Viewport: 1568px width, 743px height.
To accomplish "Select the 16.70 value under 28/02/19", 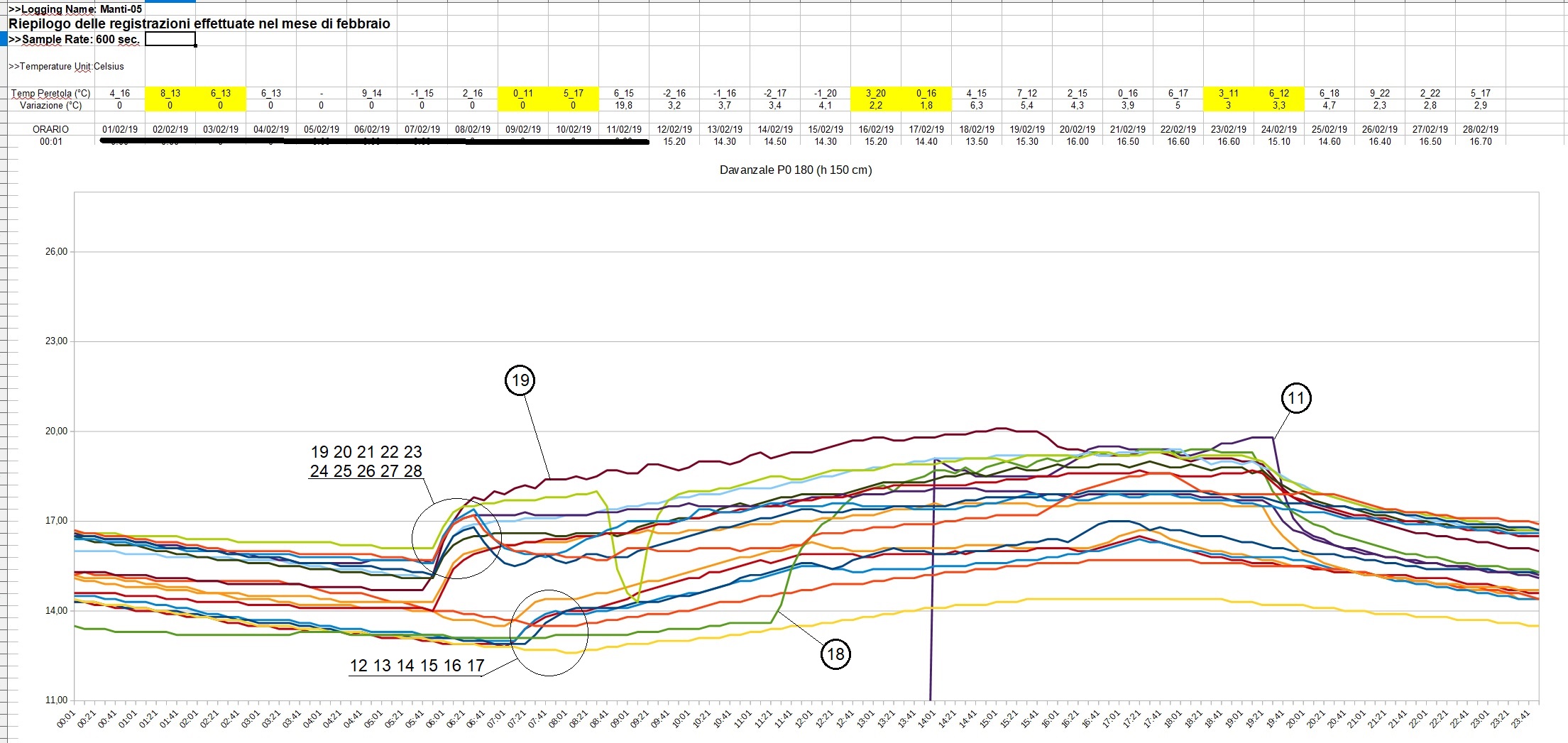I will pos(1481,141).
